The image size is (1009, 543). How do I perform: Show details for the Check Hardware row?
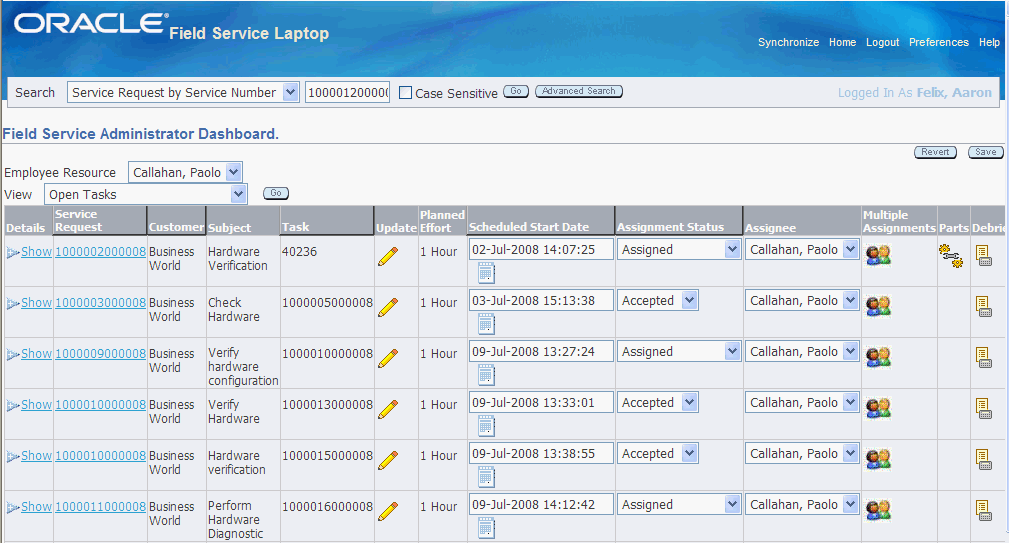36,302
